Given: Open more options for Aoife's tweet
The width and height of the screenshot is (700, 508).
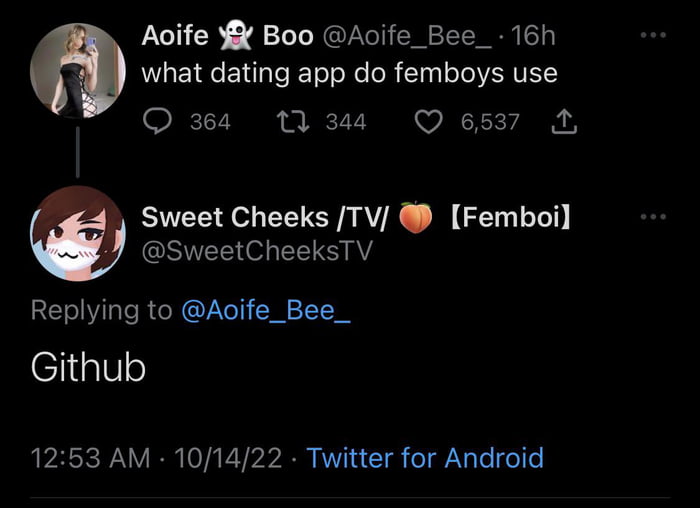Looking at the screenshot, I should 652,35.
